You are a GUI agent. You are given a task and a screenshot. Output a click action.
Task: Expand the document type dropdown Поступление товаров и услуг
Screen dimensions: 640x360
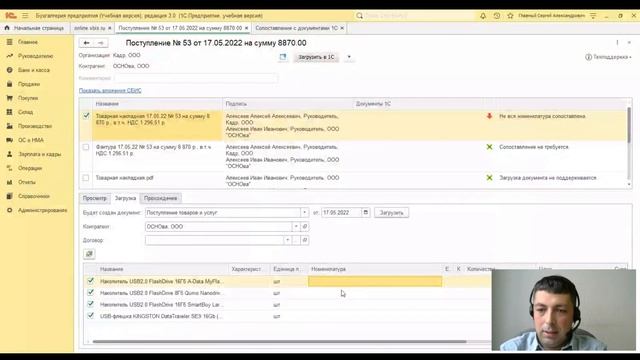(x=304, y=213)
